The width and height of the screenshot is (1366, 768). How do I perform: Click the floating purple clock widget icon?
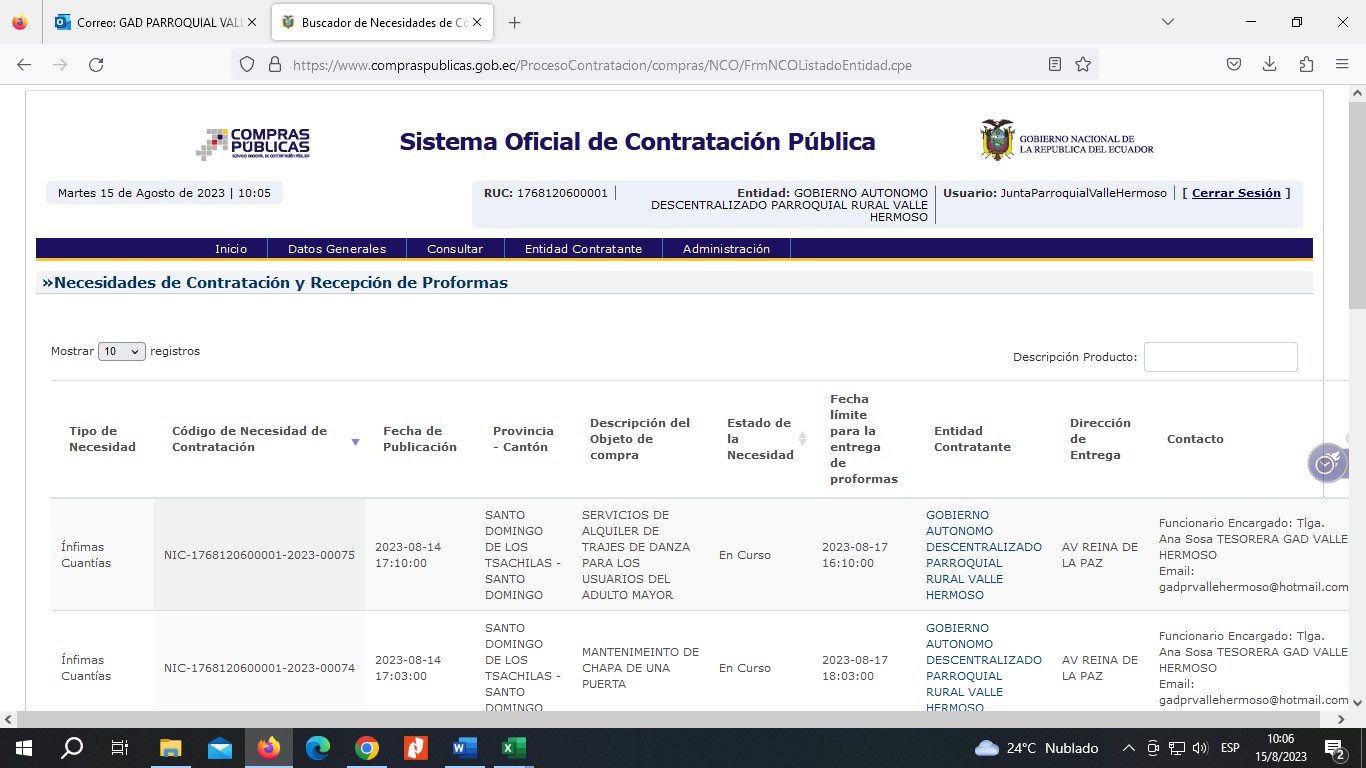pyautogui.click(x=1326, y=463)
